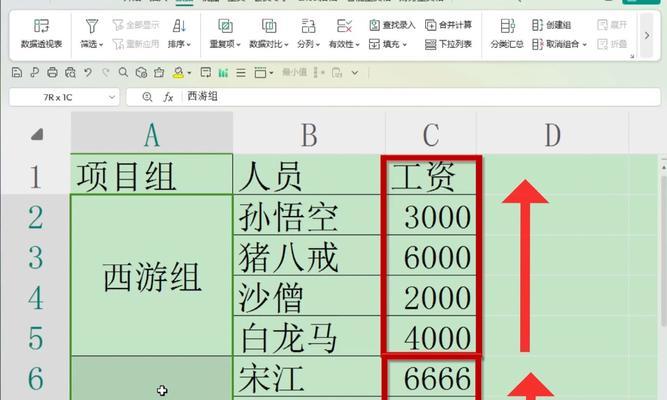Click the undo arrow icon

tap(88, 73)
